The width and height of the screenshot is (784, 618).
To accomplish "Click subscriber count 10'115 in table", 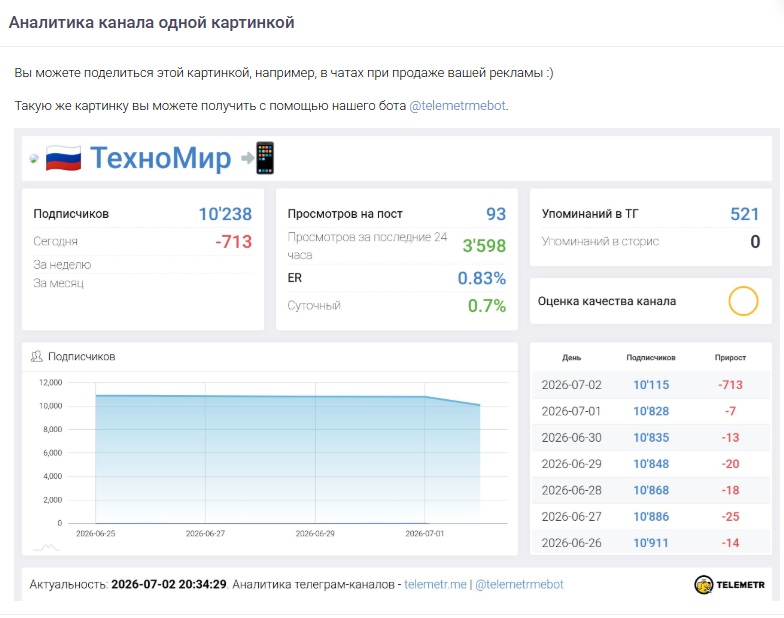I will (x=651, y=384).
